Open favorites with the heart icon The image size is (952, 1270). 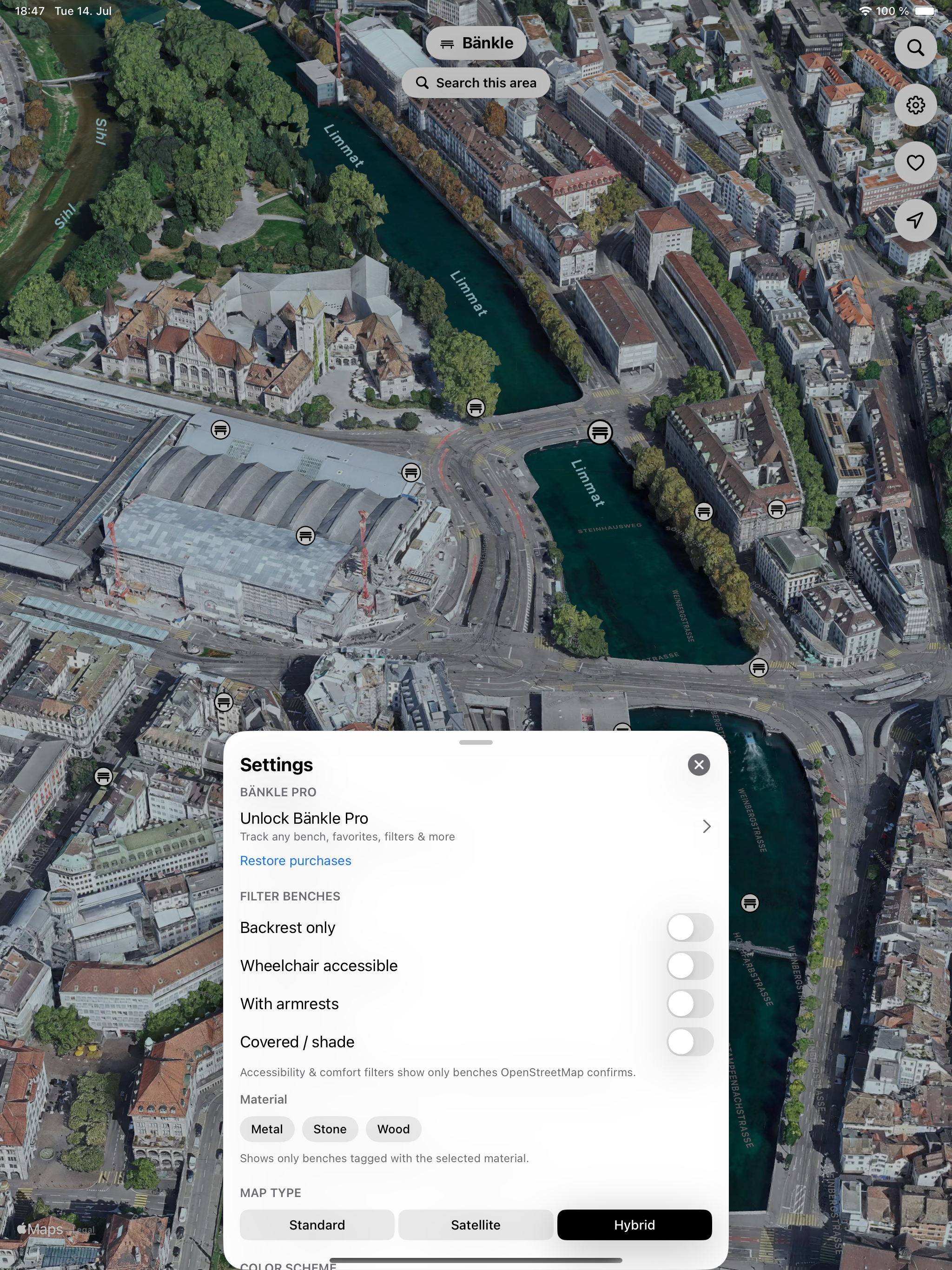click(x=915, y=163)
